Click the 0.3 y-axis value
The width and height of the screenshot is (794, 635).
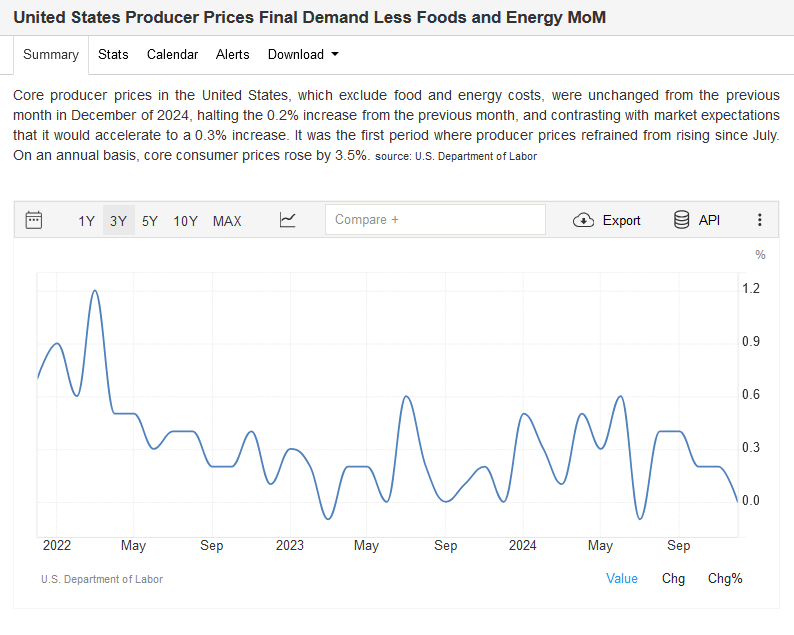tap(751, 448)
